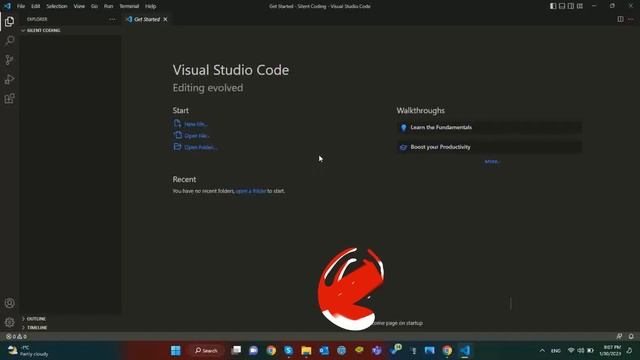Show hidden system tray icons
Image resolution: width=640 pixels, height=360 pixels.
542,350
